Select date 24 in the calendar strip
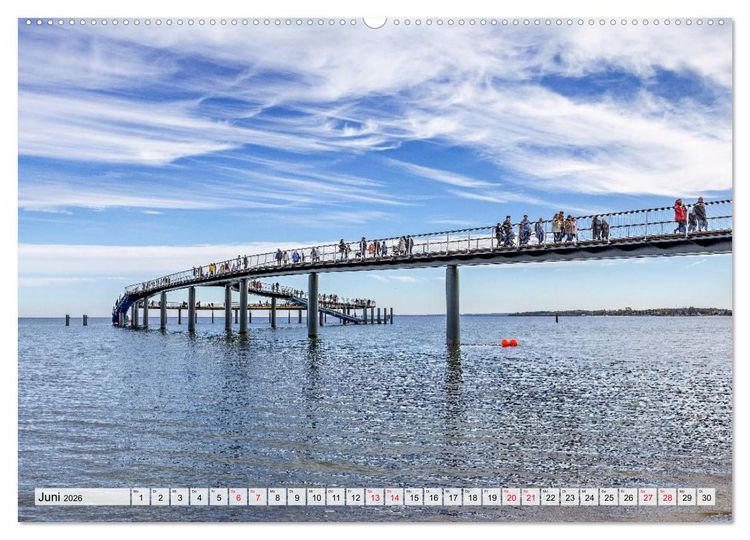Image resolution: width=750 pixels, height=540 pixels. point(589,497)
